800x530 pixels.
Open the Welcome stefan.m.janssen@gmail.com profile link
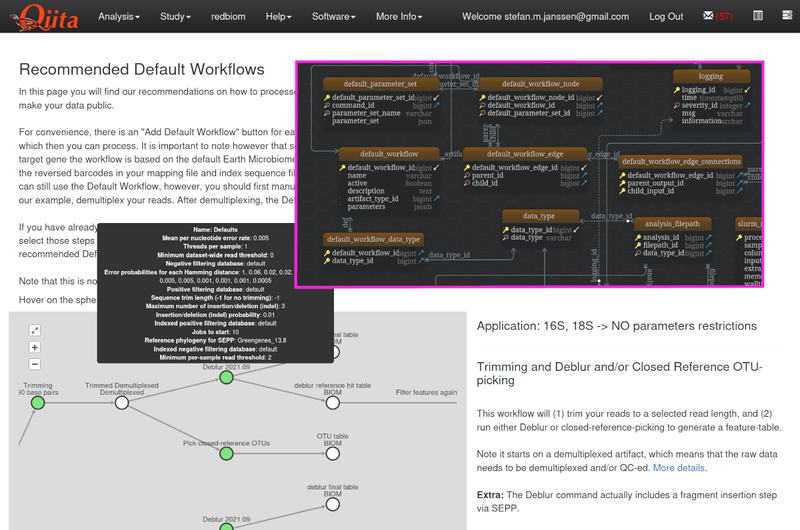(545, 16)
